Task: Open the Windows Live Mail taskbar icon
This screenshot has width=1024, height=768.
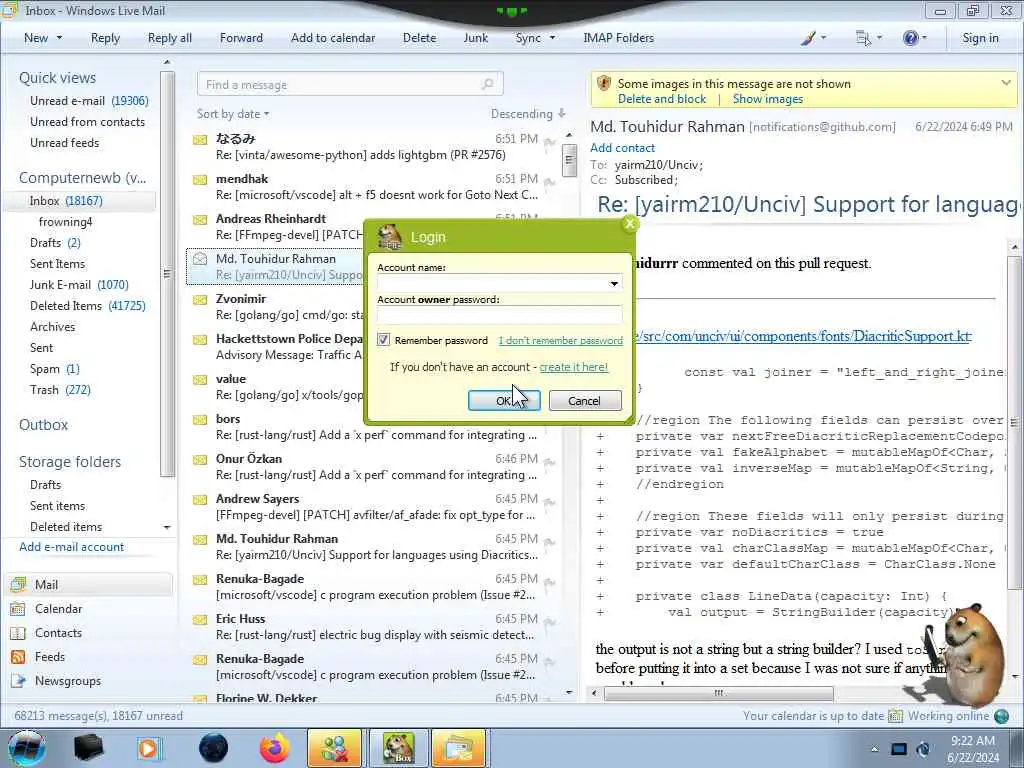Action: pos(459,748)
